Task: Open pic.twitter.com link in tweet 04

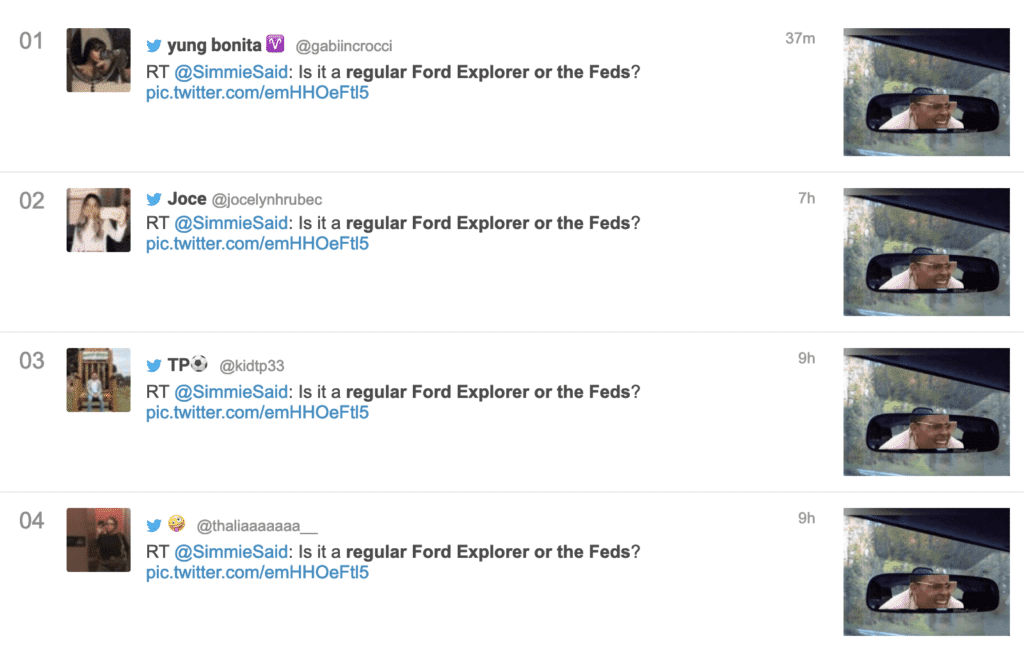Action: (x=257, y=572)
